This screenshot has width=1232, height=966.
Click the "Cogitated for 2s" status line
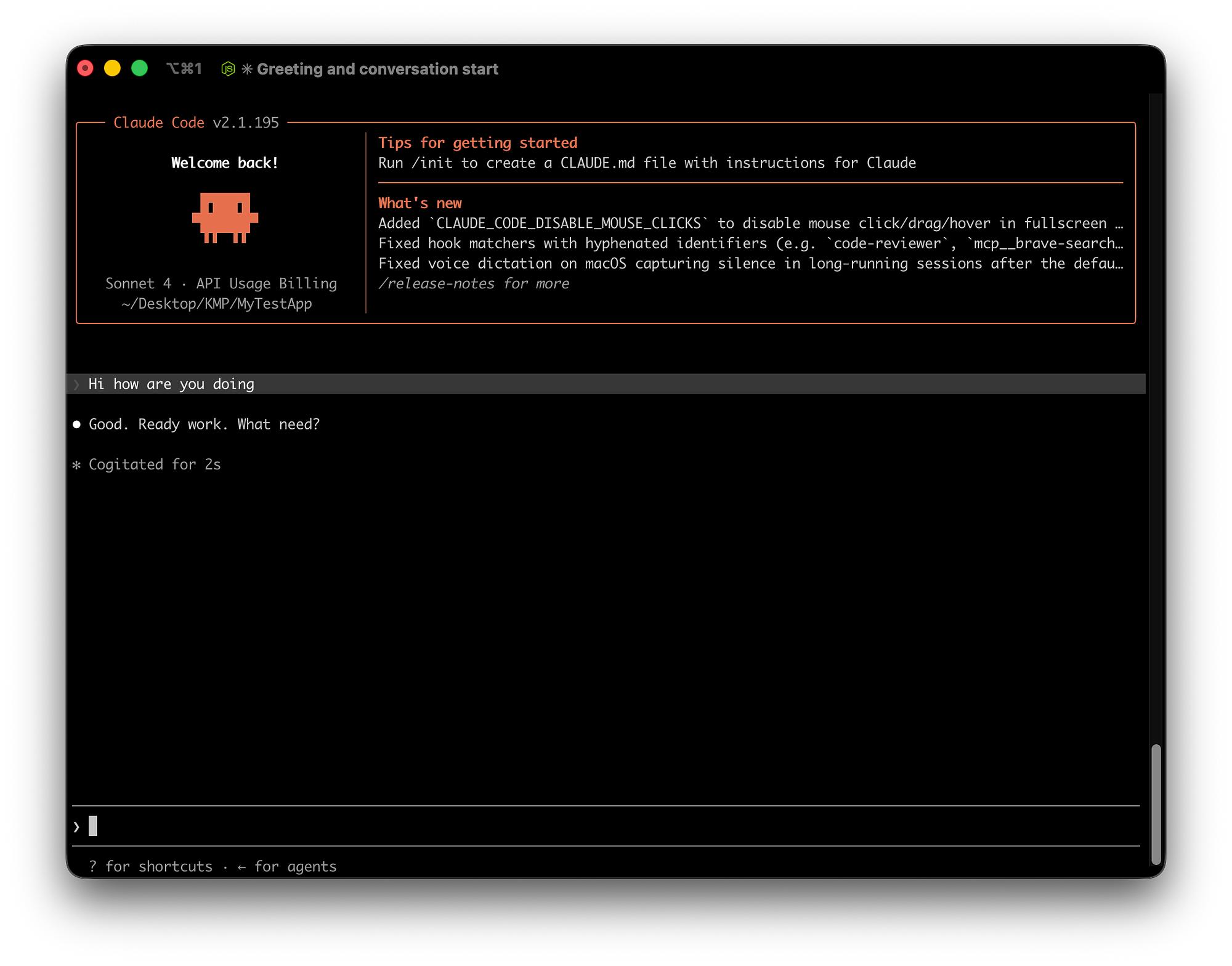pyautogui.click(x=155, y=465)
